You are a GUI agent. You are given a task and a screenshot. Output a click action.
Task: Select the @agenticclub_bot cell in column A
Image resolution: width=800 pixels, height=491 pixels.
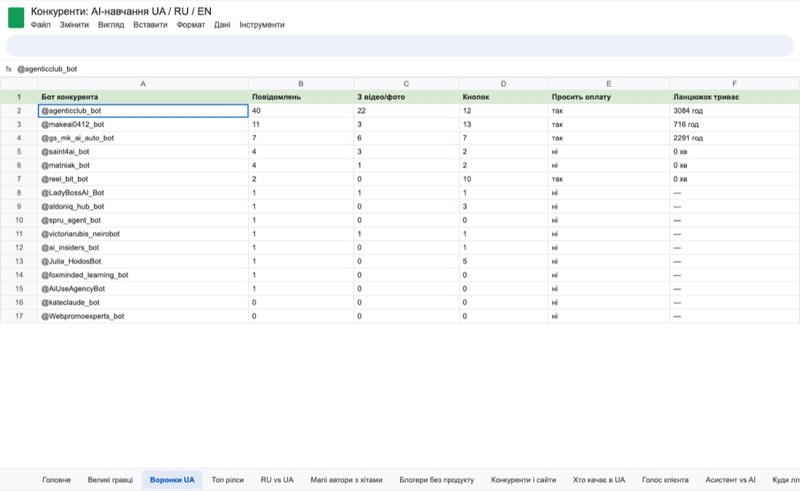tap(143, 111)
